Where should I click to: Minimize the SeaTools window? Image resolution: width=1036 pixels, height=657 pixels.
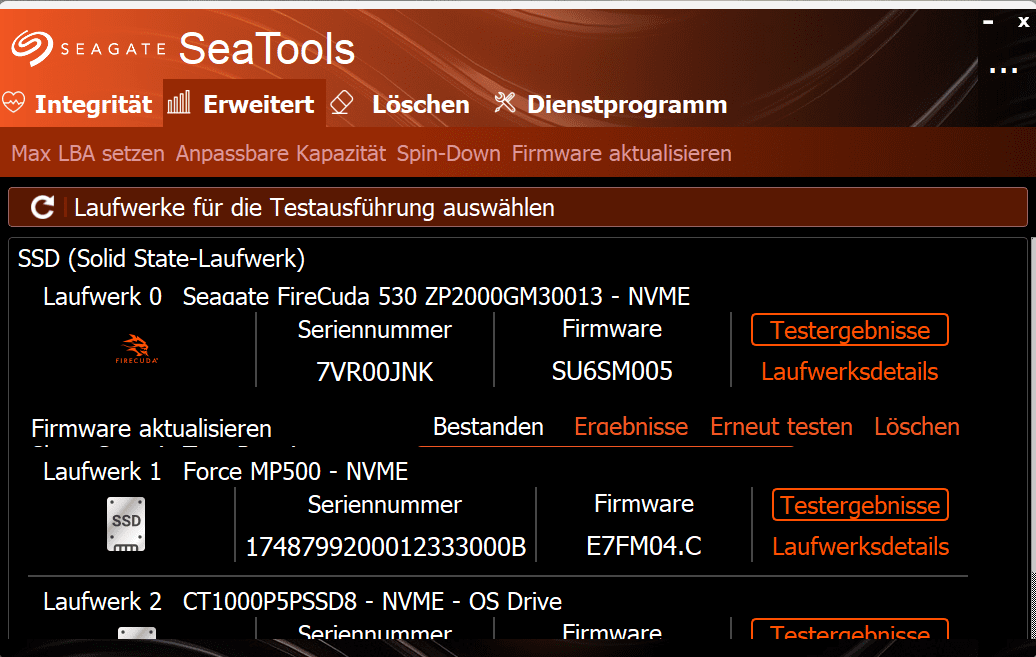tap(988, 22)
